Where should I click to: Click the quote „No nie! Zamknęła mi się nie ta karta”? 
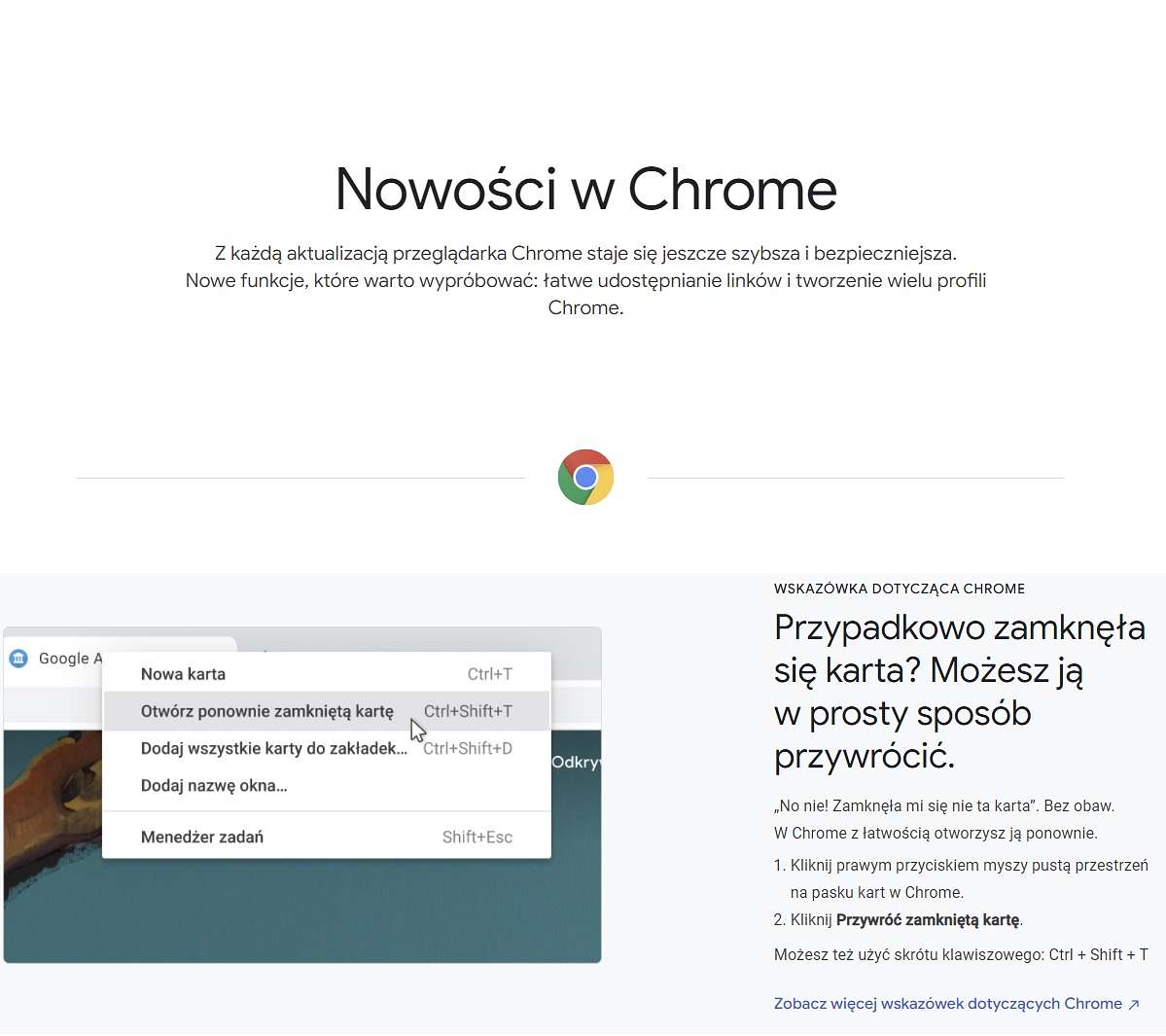(x=905, y=805)
